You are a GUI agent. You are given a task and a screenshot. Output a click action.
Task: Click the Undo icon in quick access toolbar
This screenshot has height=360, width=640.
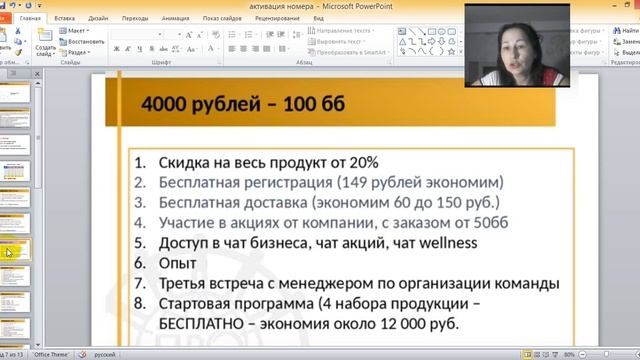coord(13,5)
